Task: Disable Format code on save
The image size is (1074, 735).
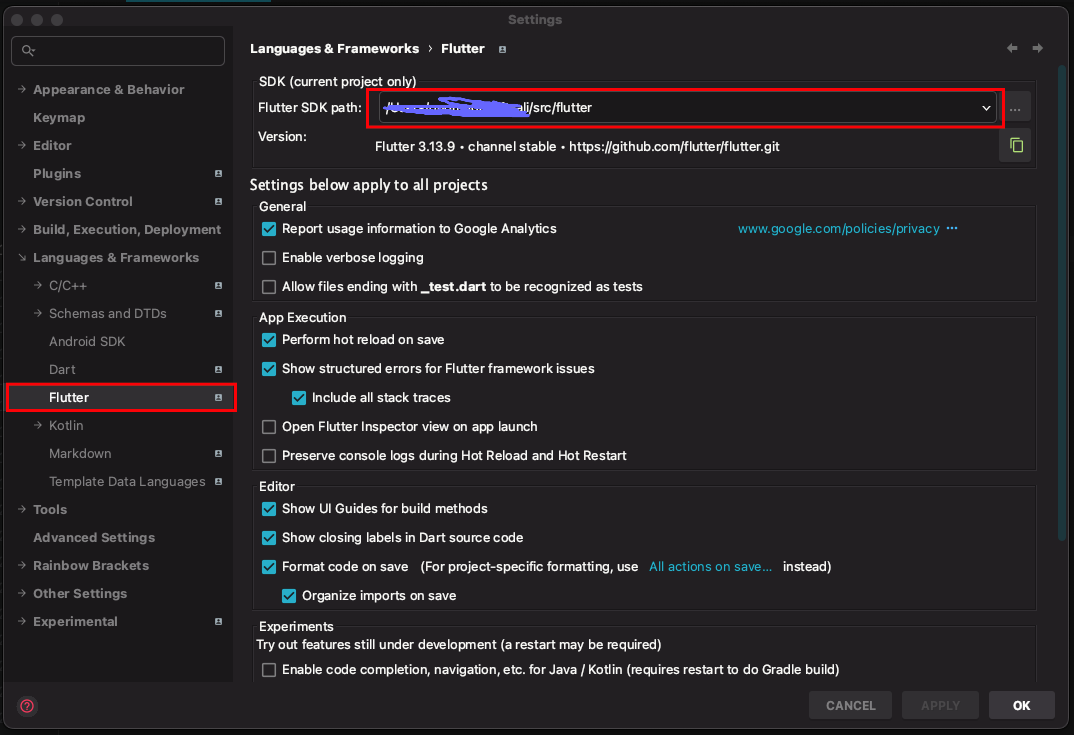Action: 269,567
